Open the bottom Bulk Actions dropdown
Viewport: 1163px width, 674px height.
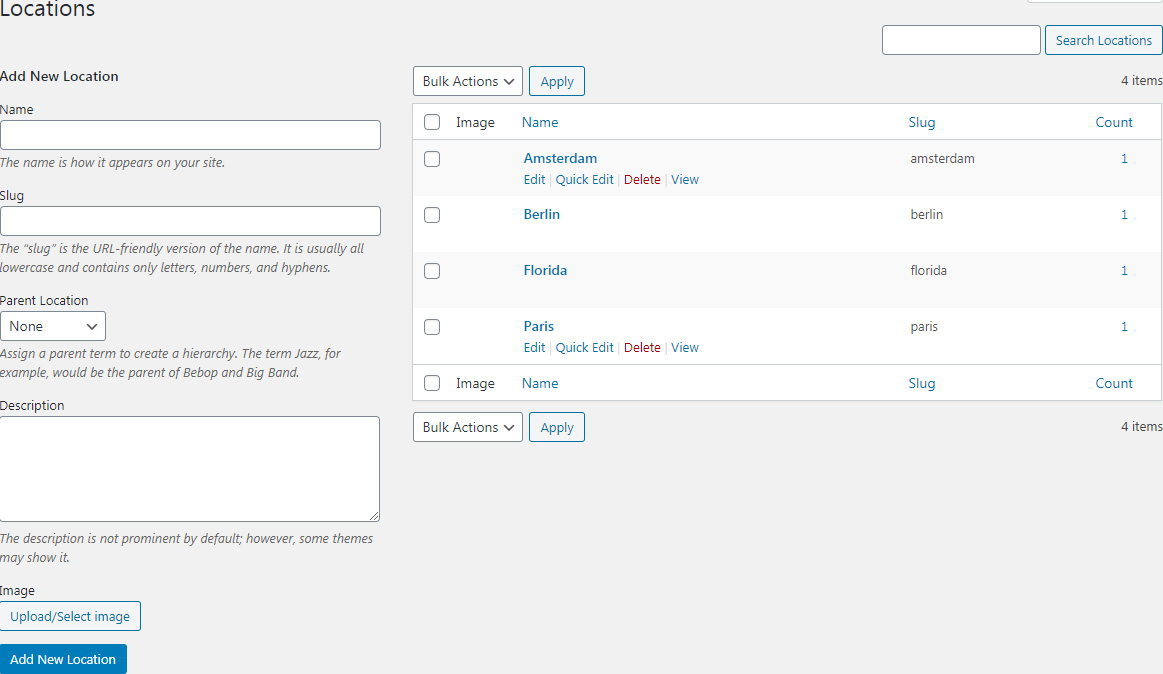tap(467, 427)
